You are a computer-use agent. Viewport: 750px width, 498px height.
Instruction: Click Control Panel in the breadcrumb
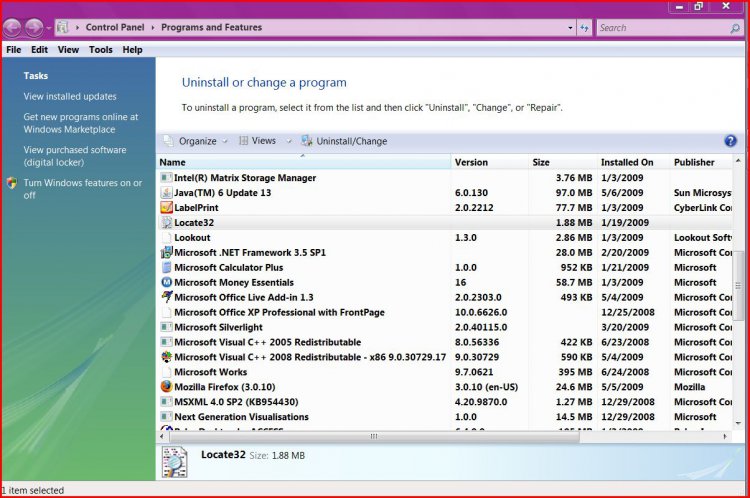pos(115,27)
